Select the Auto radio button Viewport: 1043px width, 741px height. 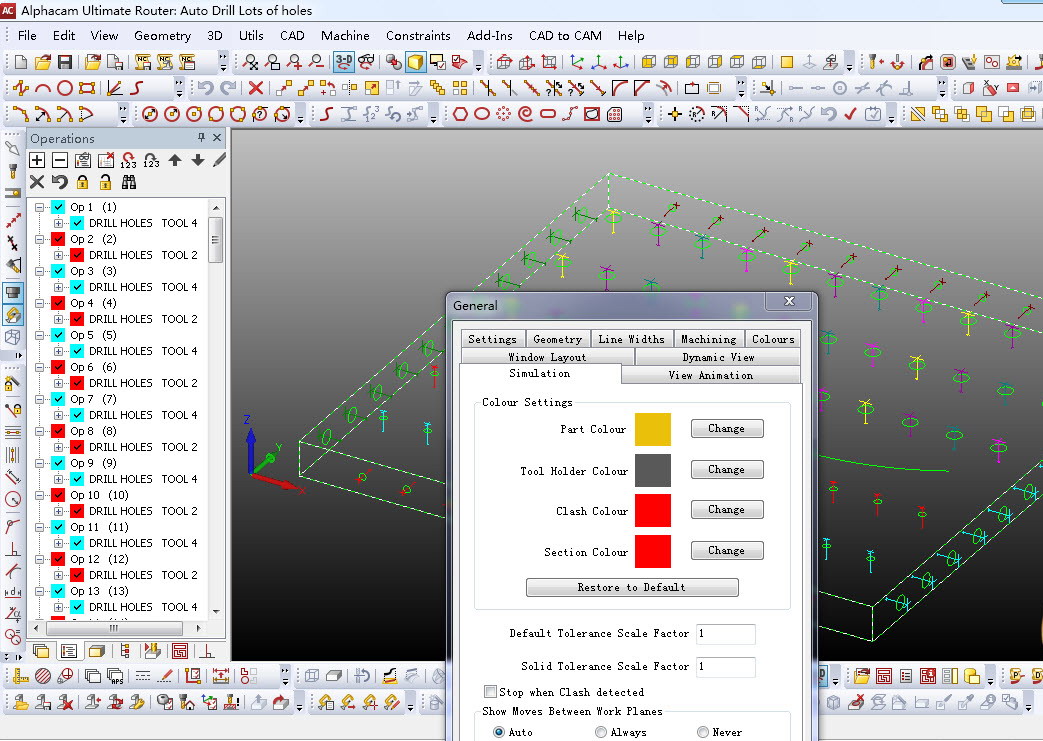click(499, 732)
